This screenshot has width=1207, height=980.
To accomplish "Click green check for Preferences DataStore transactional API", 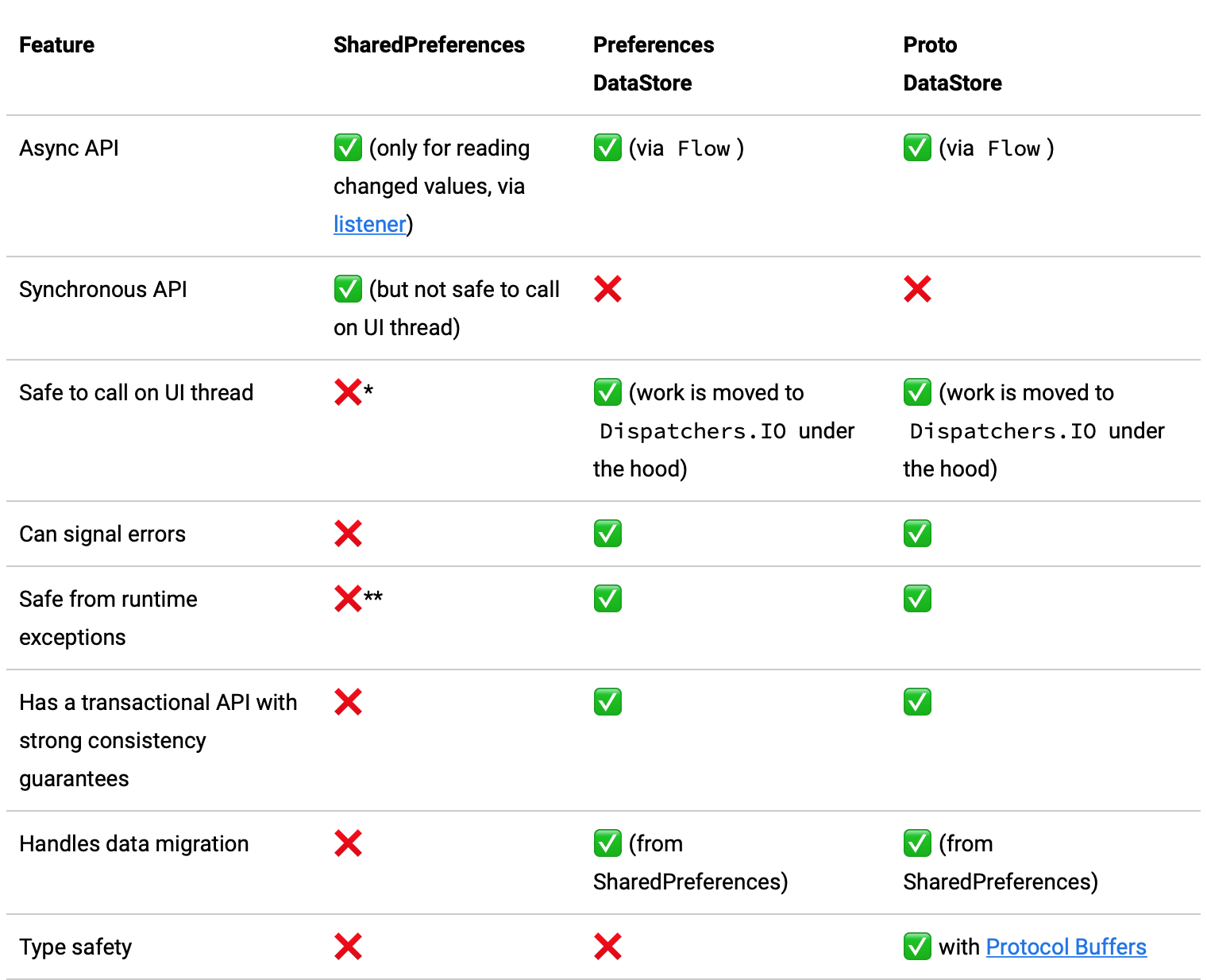I will click(x=607, y=702).
